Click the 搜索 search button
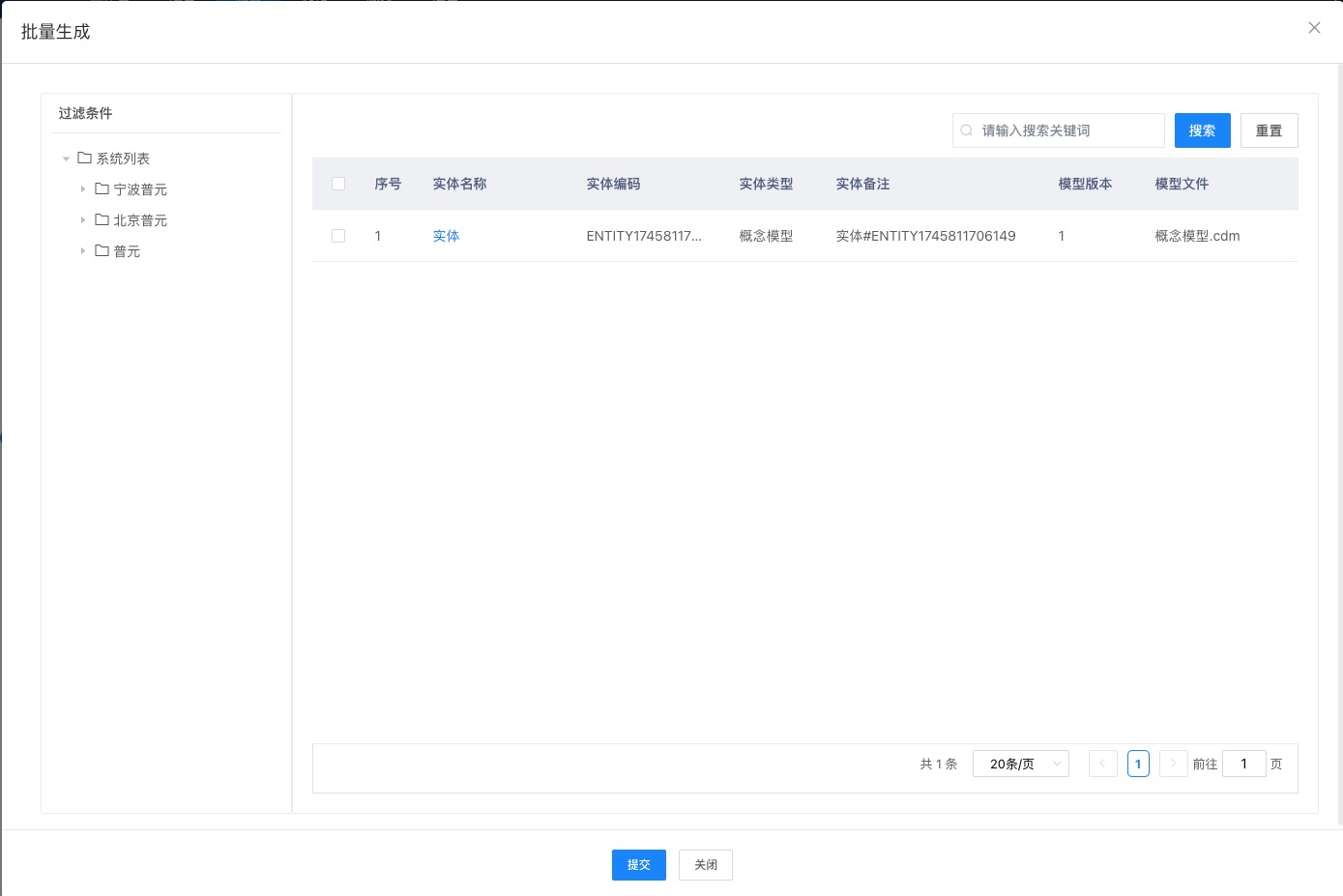1343x896 pixels. [x=1202, y=130]
